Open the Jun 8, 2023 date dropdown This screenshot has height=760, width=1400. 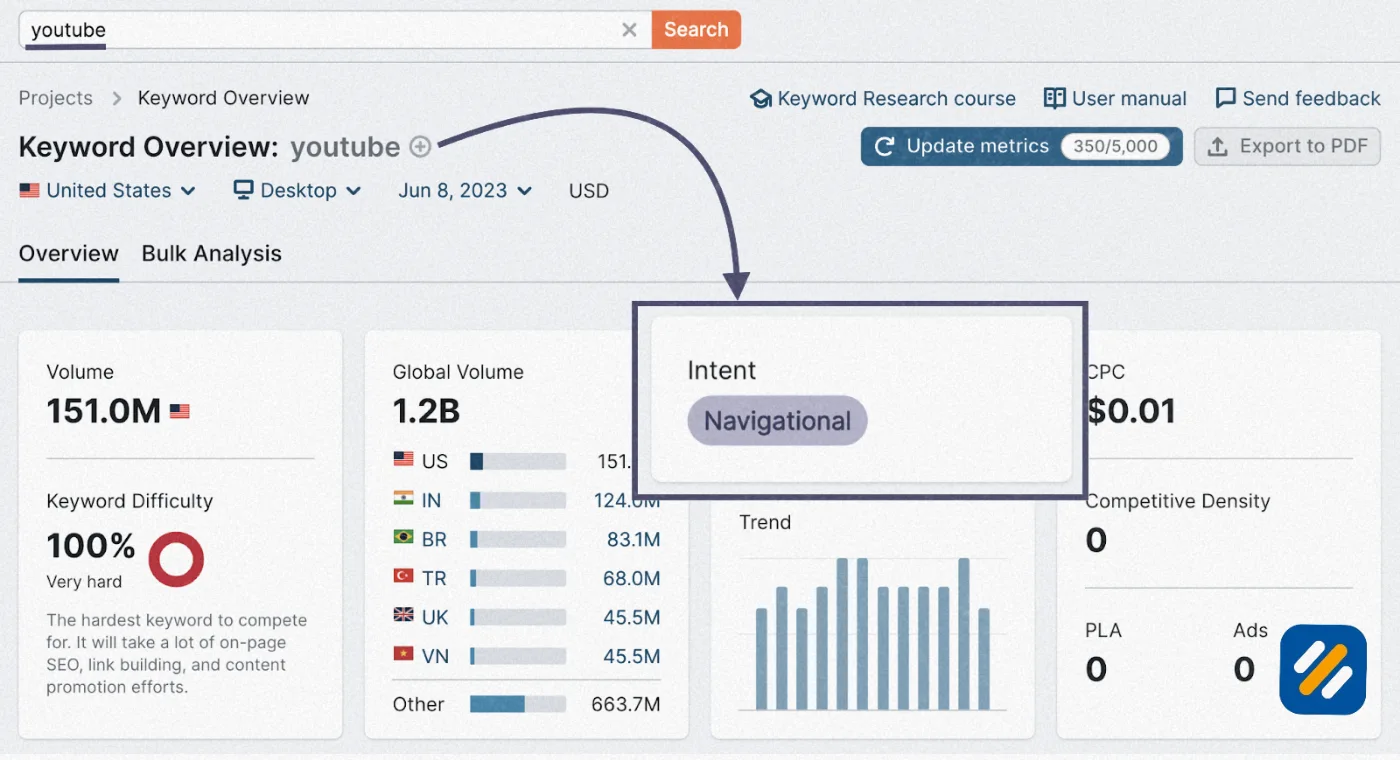point(465,190)
